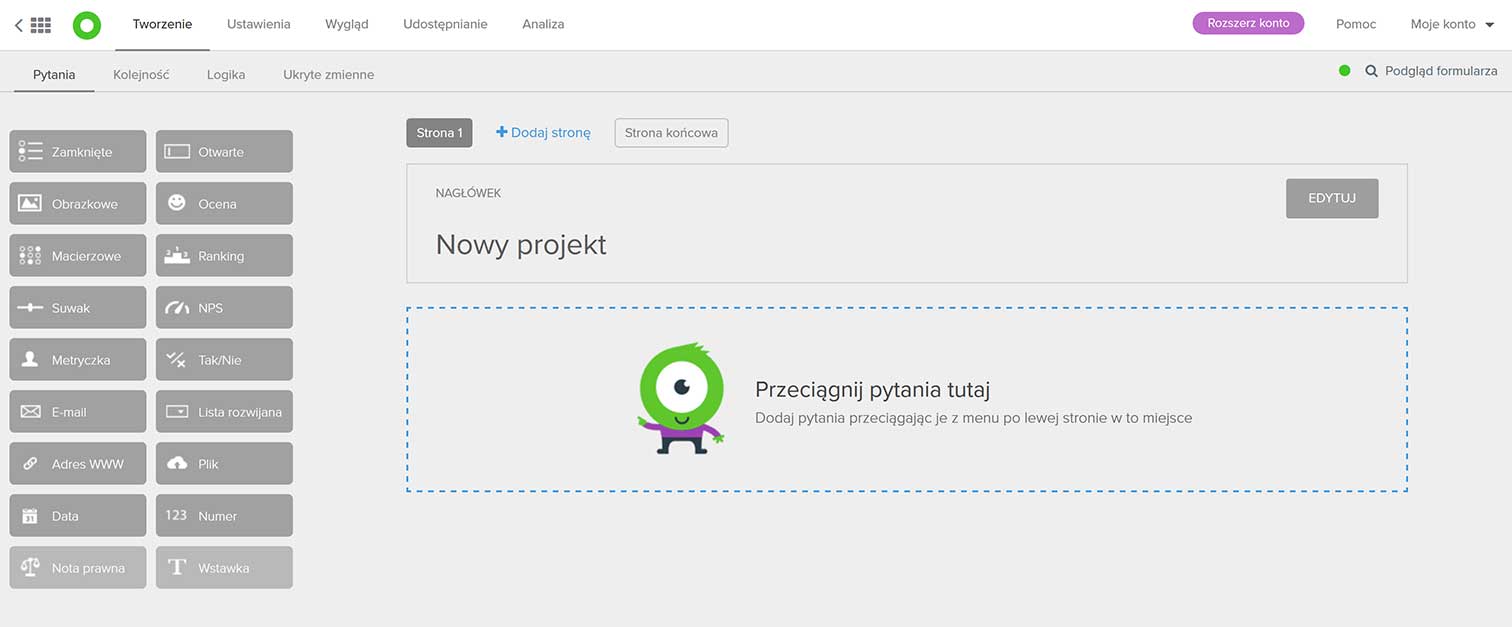
Task: Go back using the left chevron
Action: click(18, 25)
